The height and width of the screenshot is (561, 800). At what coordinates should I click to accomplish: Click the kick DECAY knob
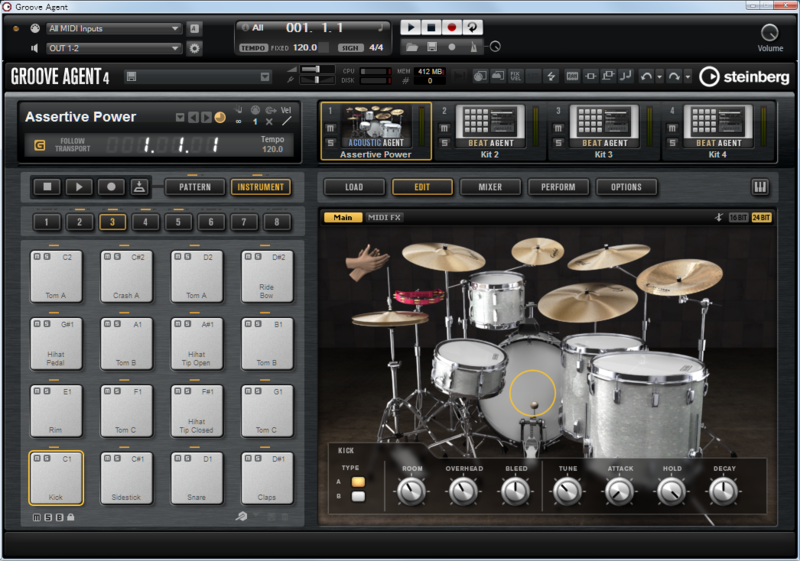pyautogui.click(x=723, y=492)
